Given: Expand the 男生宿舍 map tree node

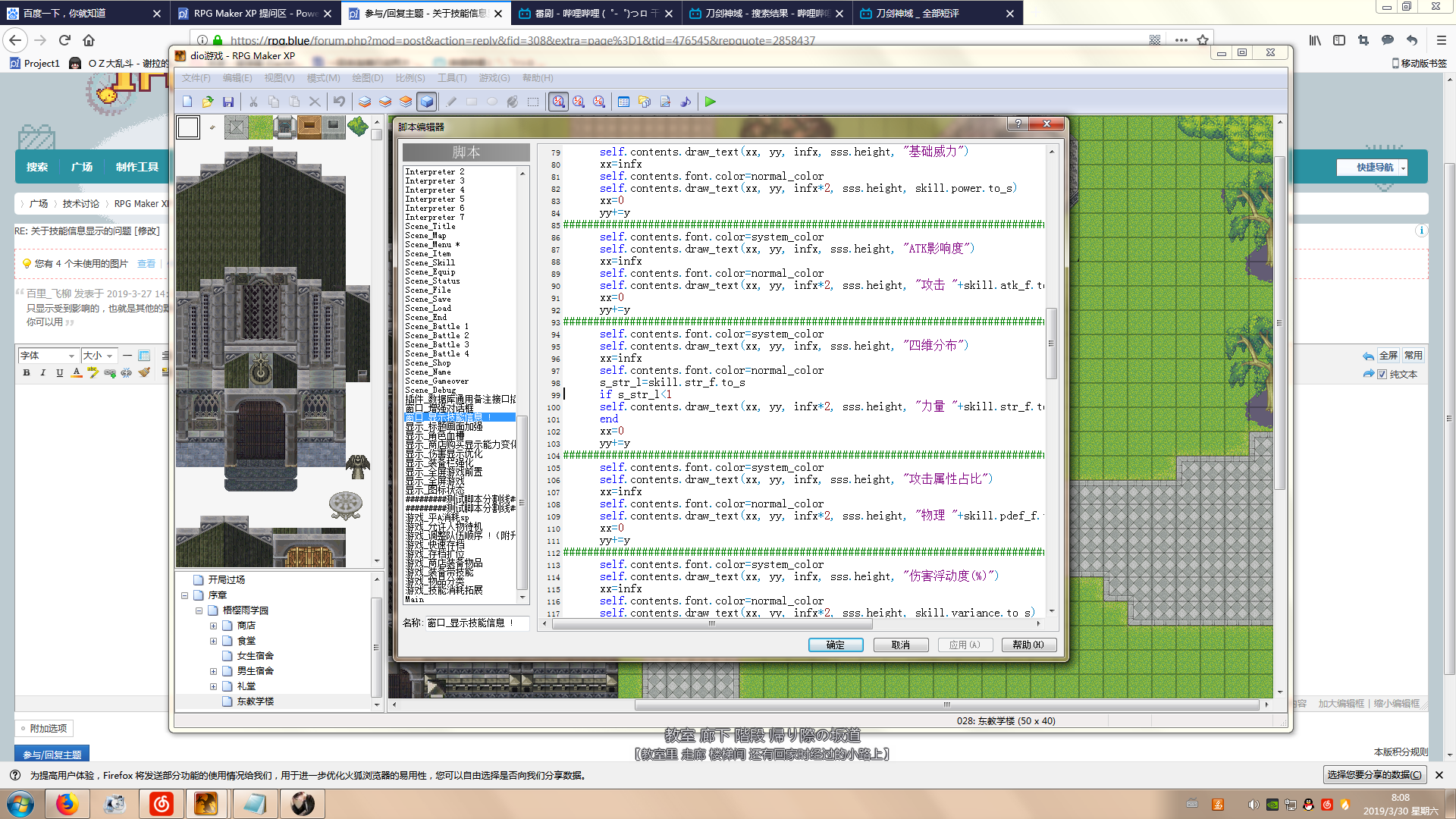Looking at the screenshot, I should pyautogui.click(x=213, y=671).
